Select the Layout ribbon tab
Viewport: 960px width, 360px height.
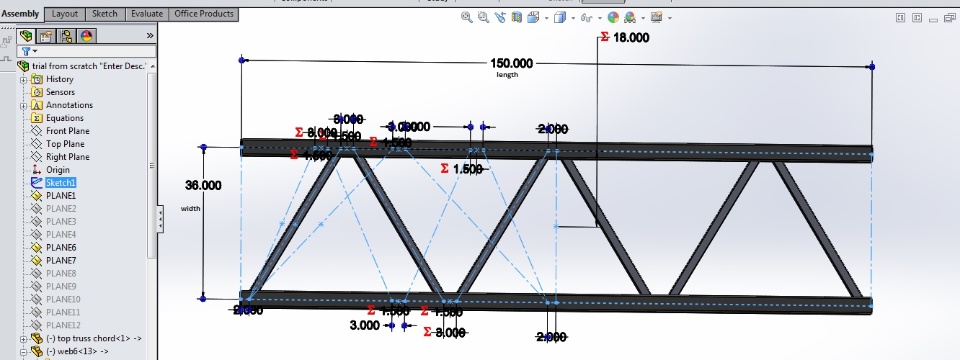[65, 14]
